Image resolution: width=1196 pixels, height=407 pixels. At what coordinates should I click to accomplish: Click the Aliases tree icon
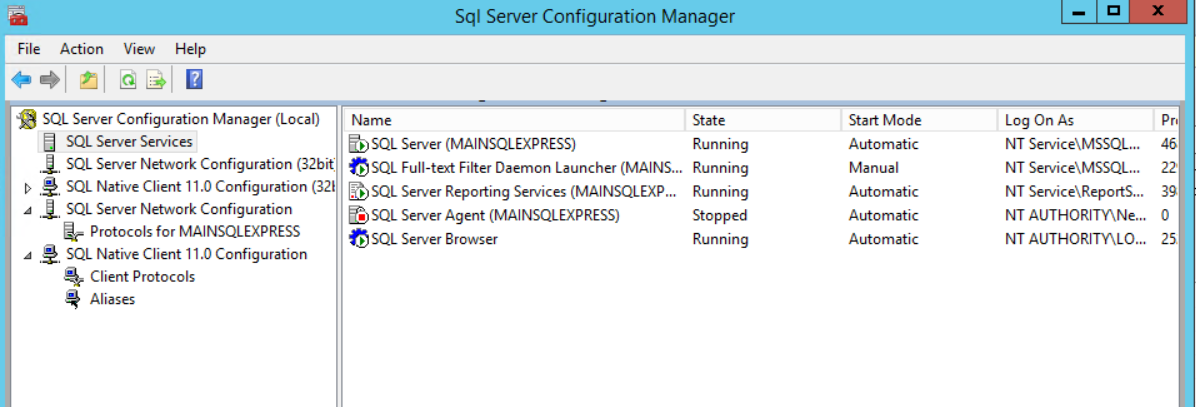coord(74,299)
